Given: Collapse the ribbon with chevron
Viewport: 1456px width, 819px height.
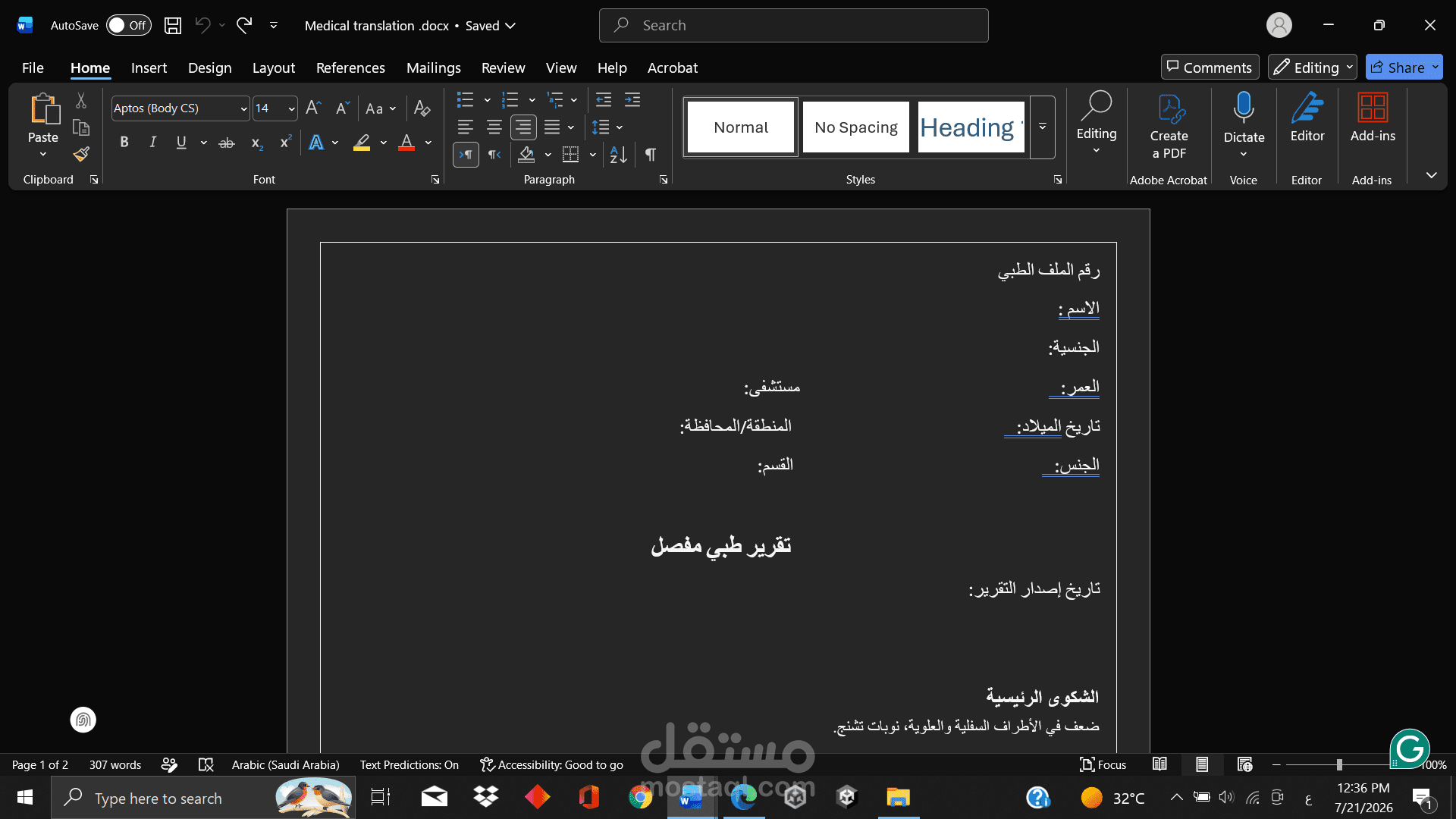Looking at the screenshot, I should click(x=1431, y=175).
